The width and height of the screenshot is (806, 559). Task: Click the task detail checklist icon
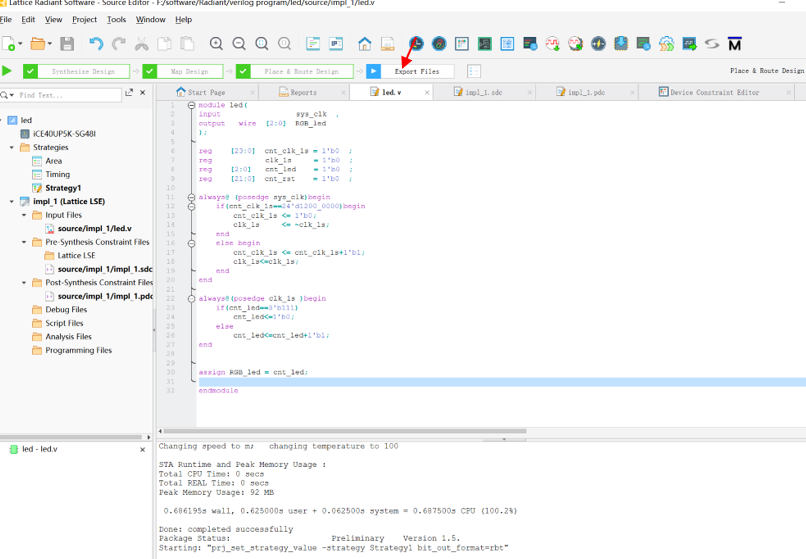474,71
